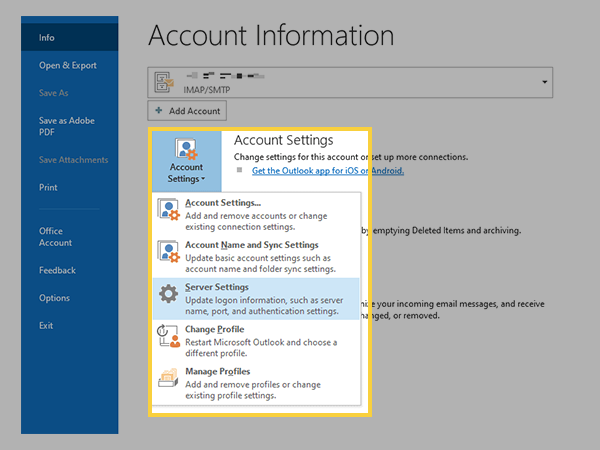Expand the IMAP/SMTP account dropdown arrow

[x=544, y=82]
